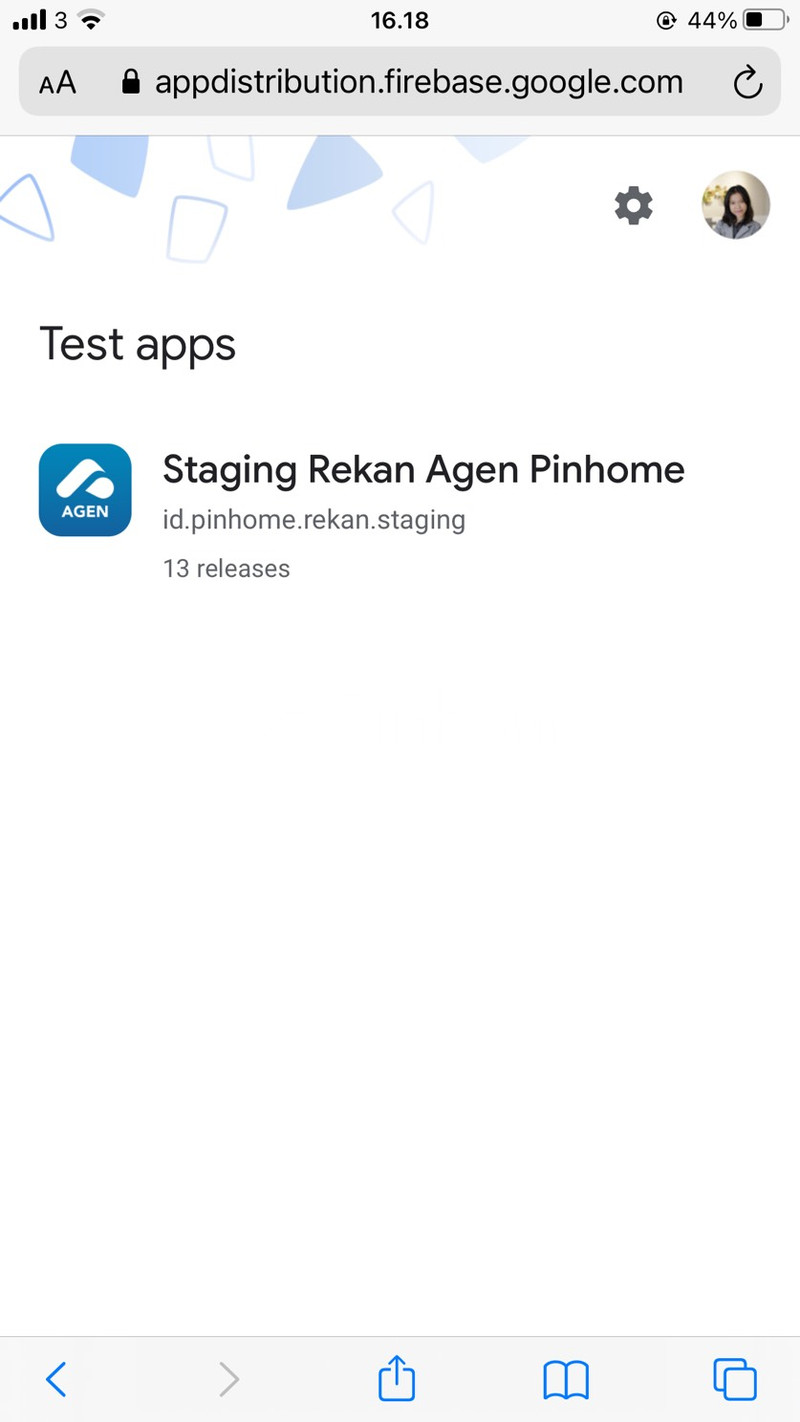Reload the page with the refresh icon
The image size is (800, 1422).
748,83
